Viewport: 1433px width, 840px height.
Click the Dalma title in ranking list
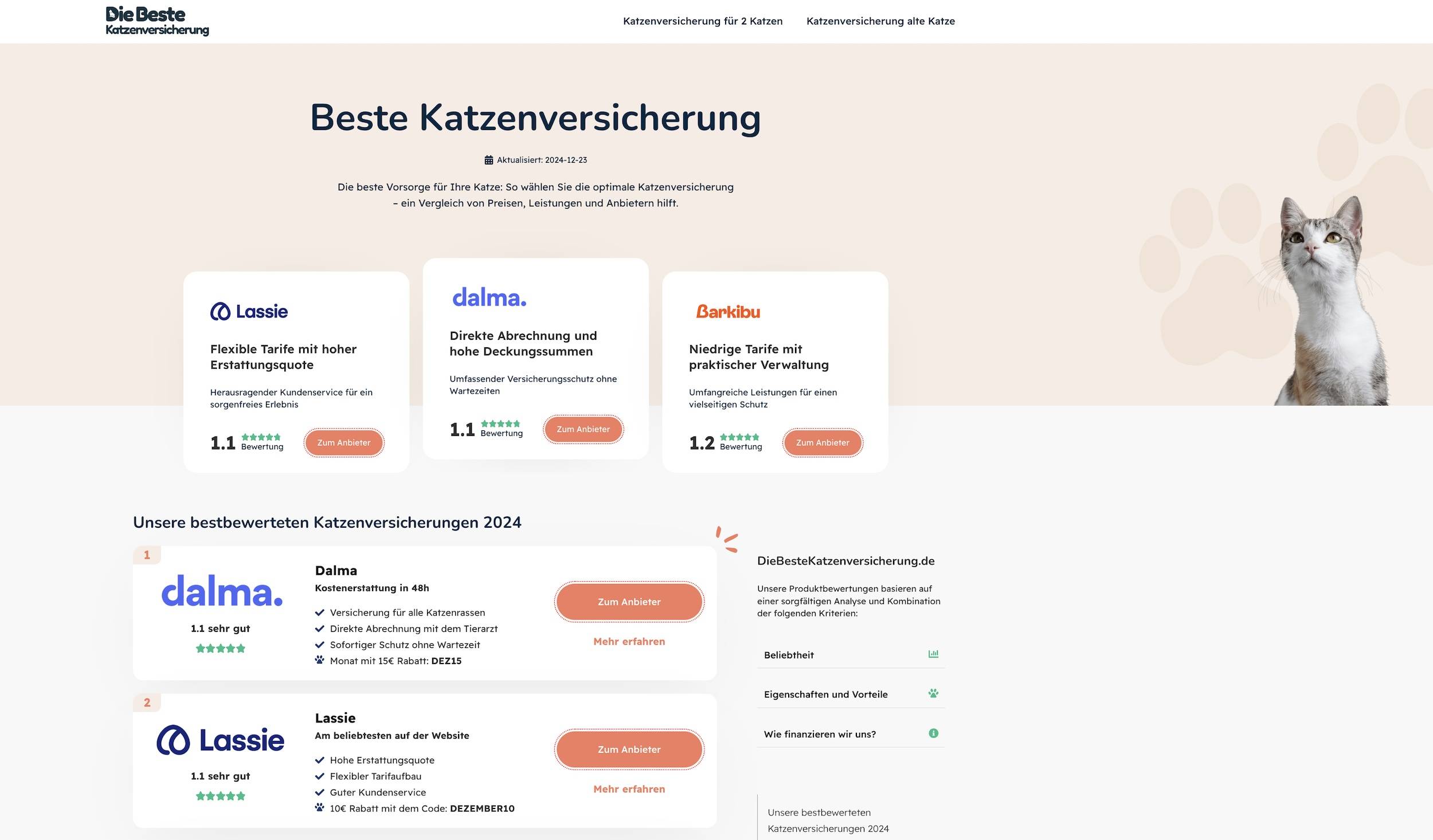[x=336, y=571]
